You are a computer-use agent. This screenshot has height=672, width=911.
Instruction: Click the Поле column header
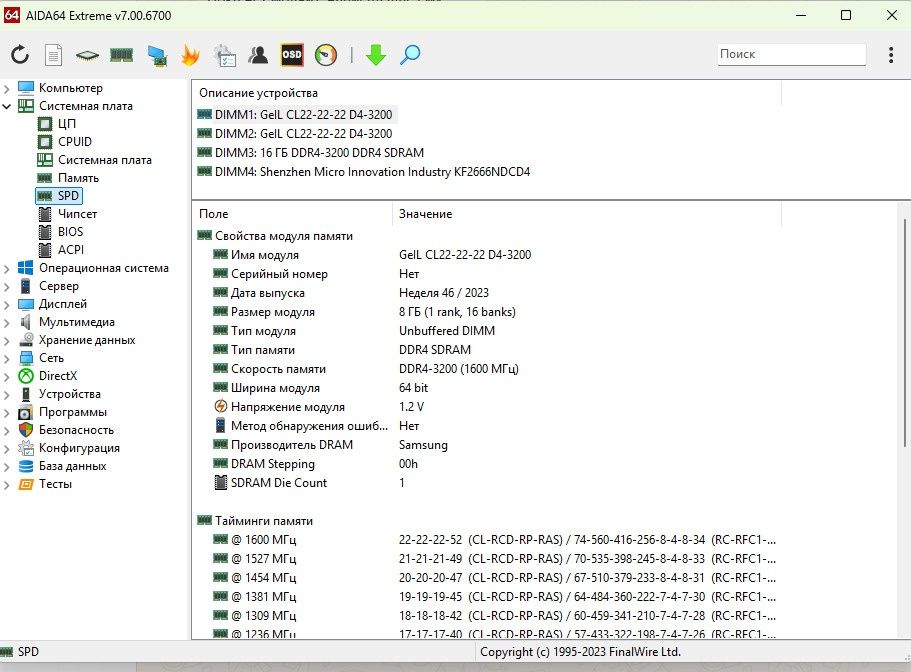pos(292,214)
